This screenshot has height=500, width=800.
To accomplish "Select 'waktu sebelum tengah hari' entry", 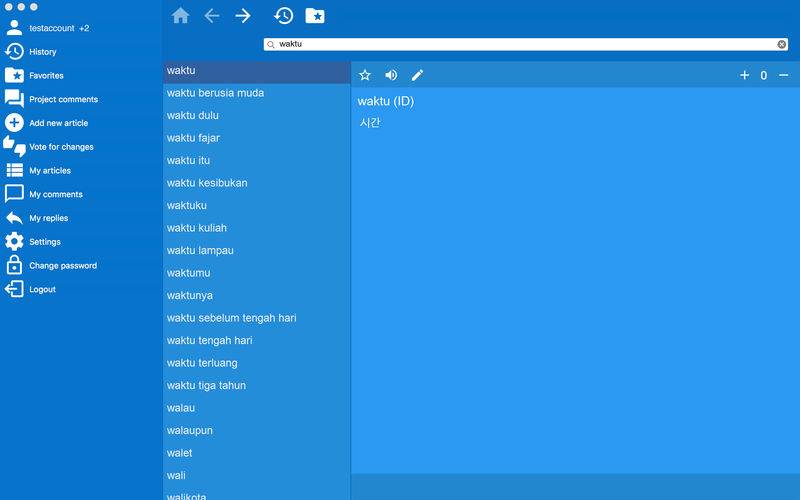I will click(x=257, y=317).
